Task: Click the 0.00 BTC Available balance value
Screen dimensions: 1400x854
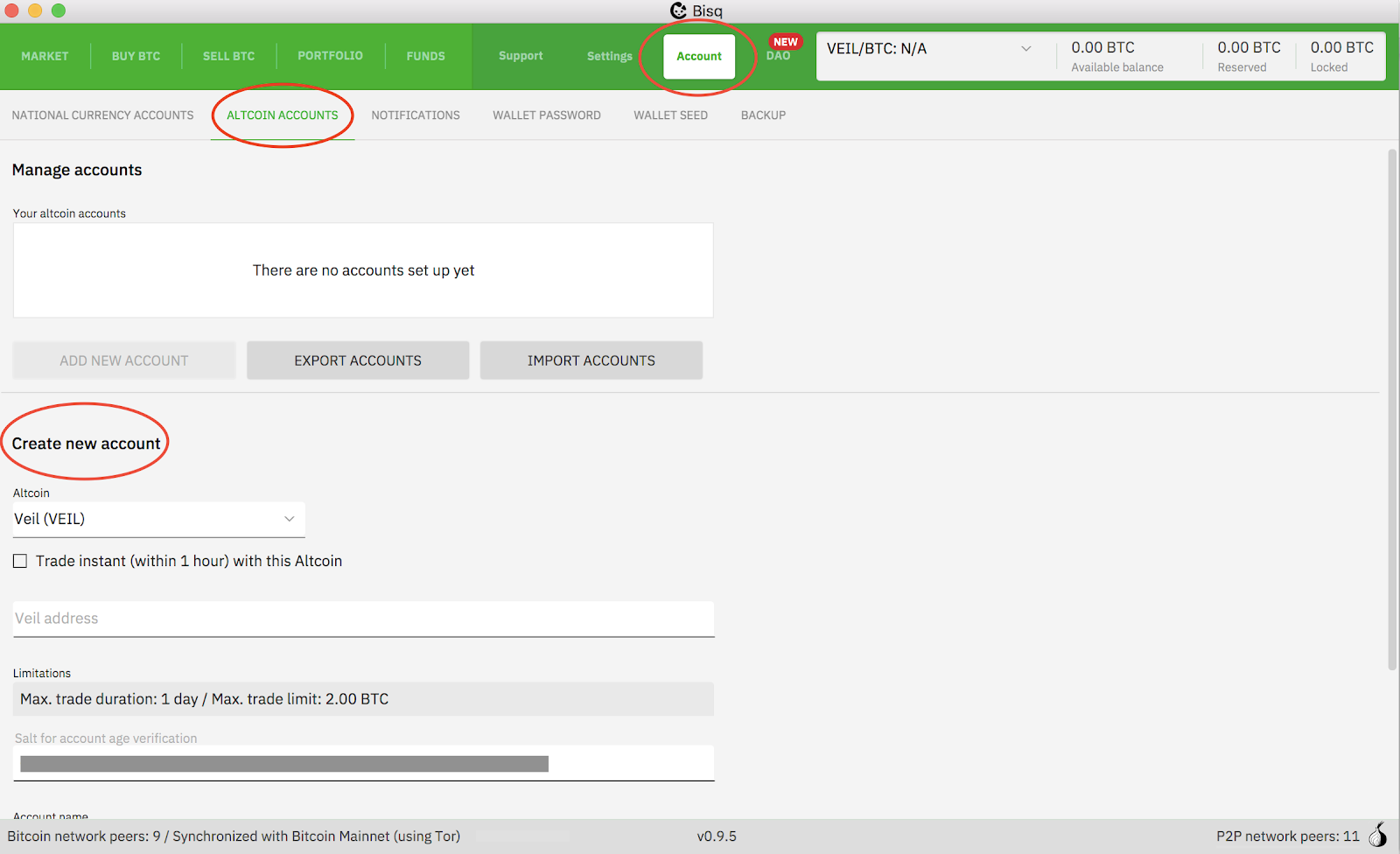Action: (x=1102, y=47)
